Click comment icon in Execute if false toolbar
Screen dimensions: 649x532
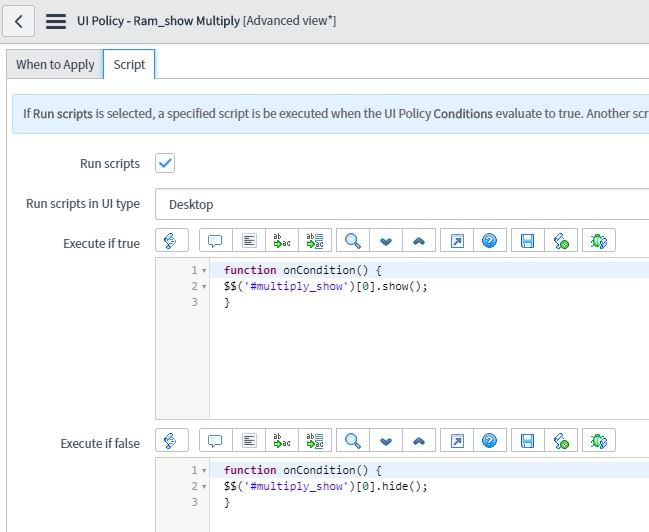[216, 441]
